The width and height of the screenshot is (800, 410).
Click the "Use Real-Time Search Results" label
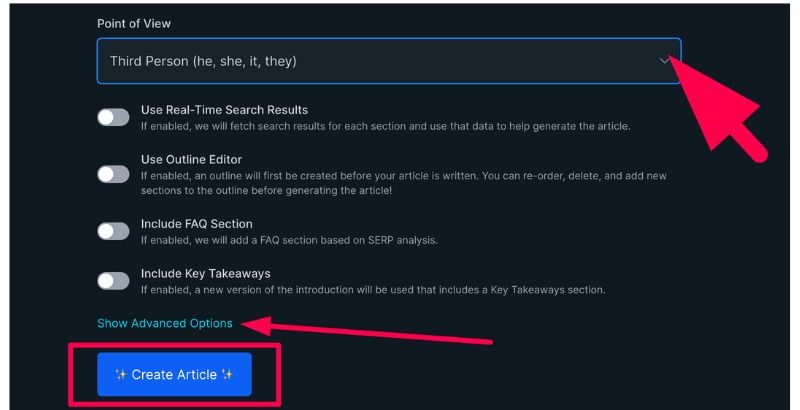(224, 110)
